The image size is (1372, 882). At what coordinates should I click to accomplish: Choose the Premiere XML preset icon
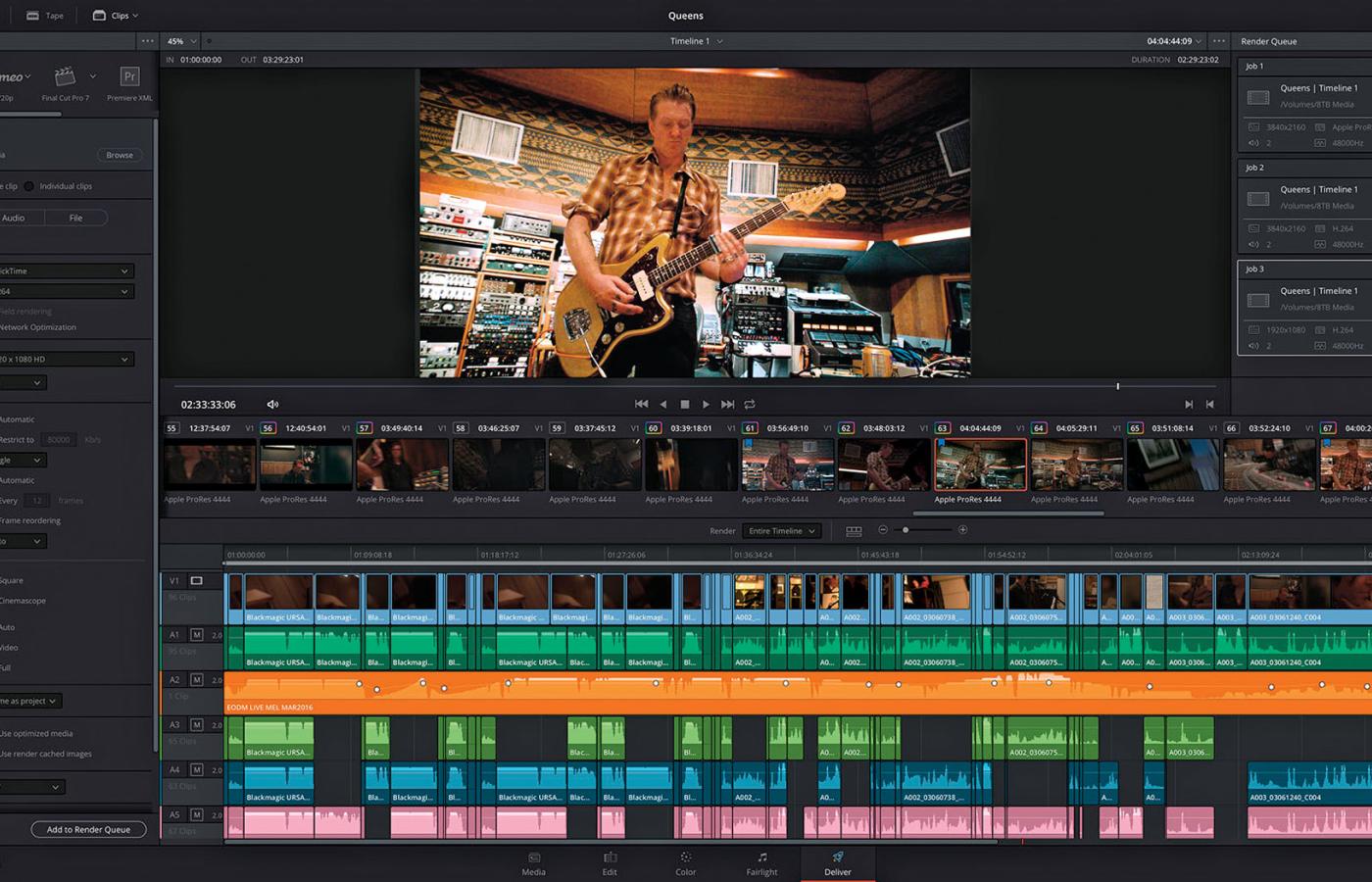[x=129, y=77]
